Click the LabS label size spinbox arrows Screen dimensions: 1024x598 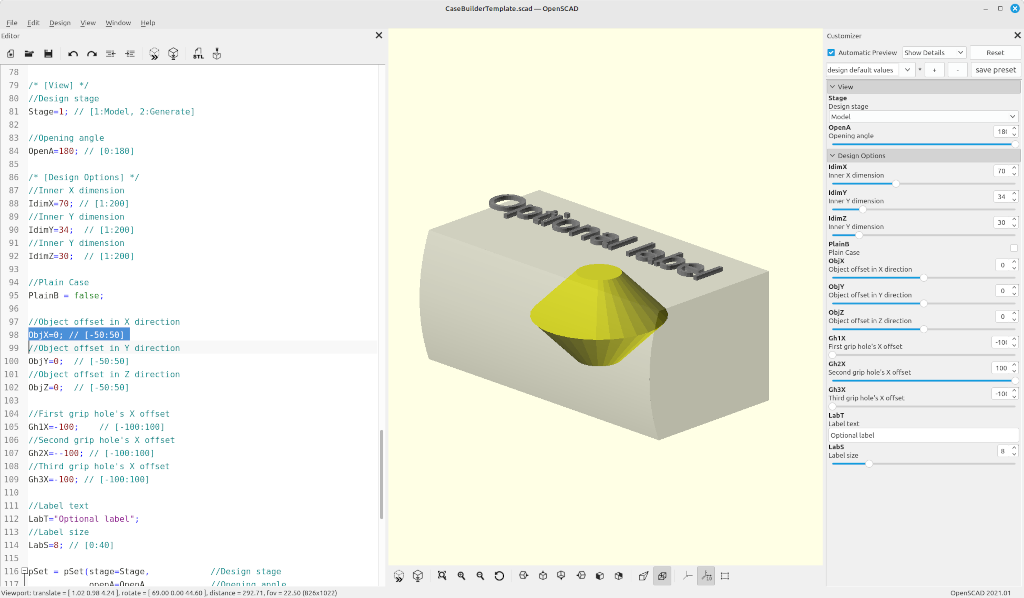tap(1014, 451)
